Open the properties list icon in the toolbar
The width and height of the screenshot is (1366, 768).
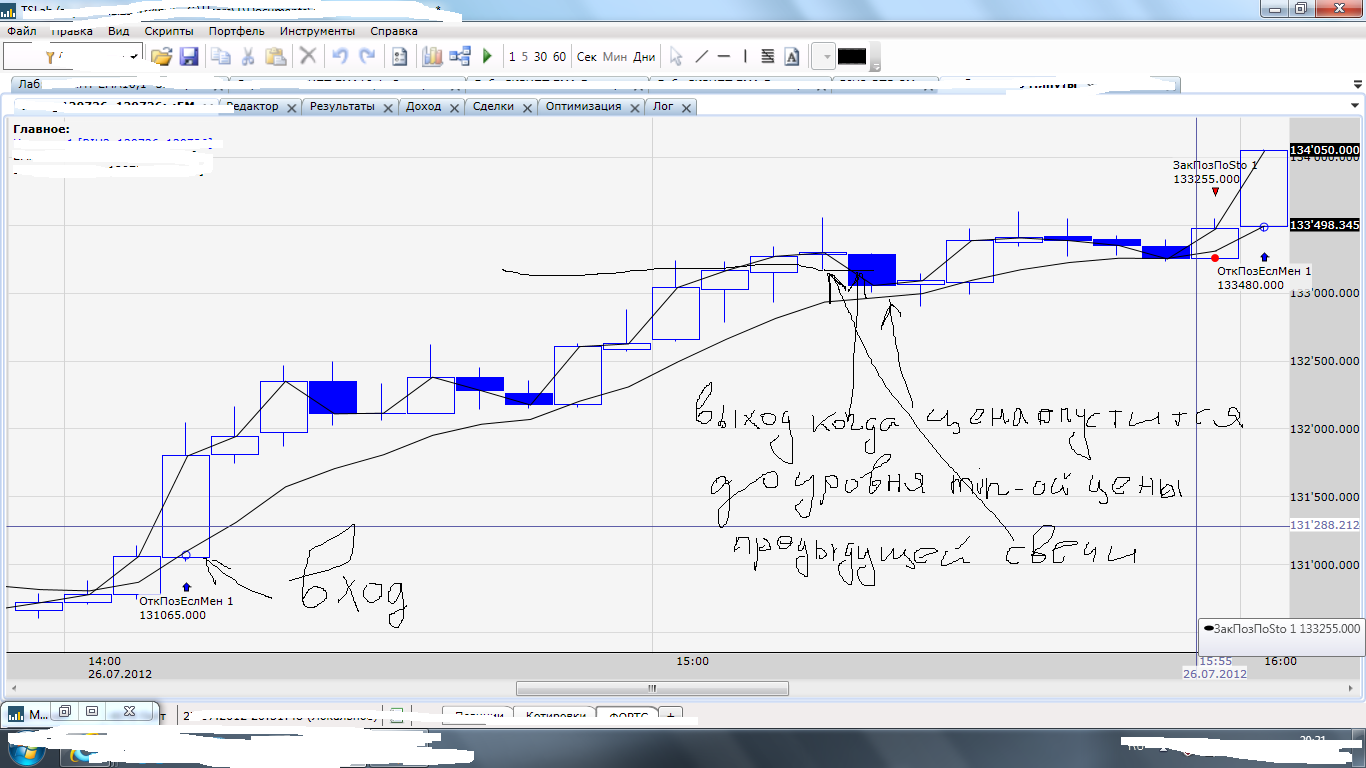pos(400,57)
